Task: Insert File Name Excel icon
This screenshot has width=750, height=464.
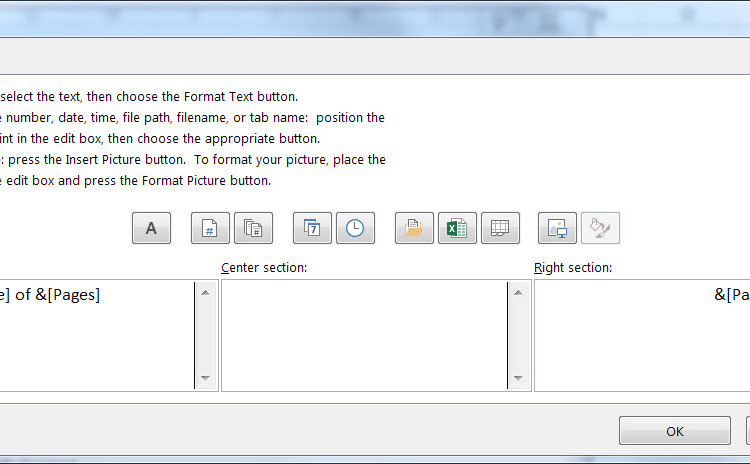Action: (x=457, y=228)
